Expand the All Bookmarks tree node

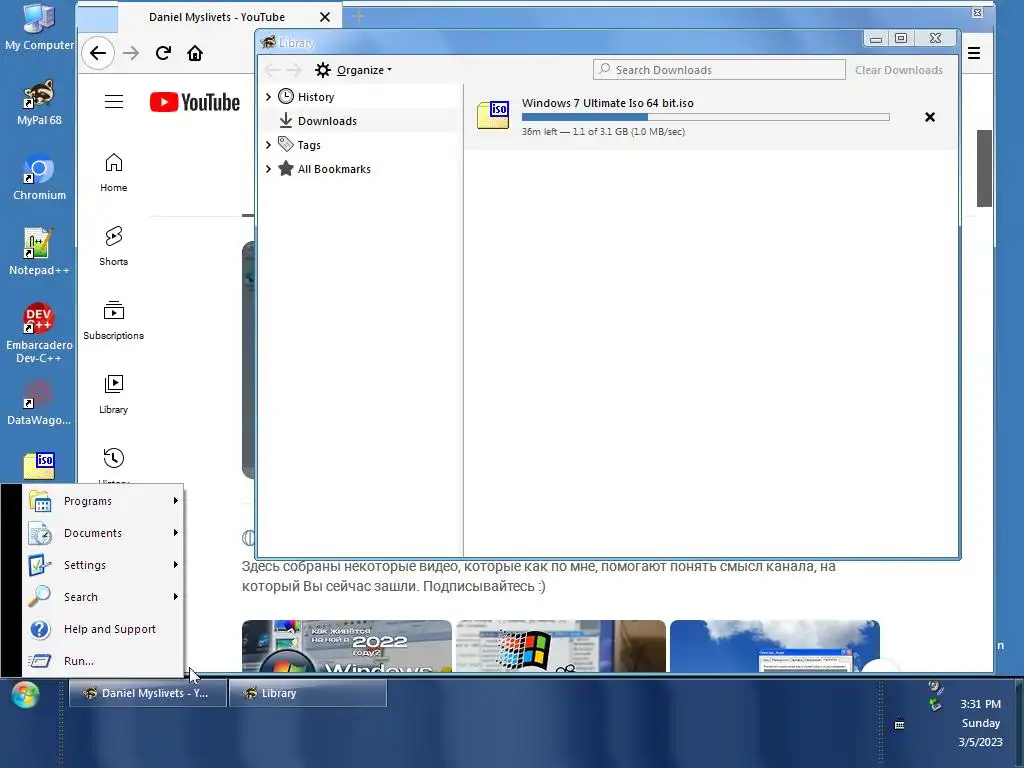pyautogui.click(x=268, y=169)
